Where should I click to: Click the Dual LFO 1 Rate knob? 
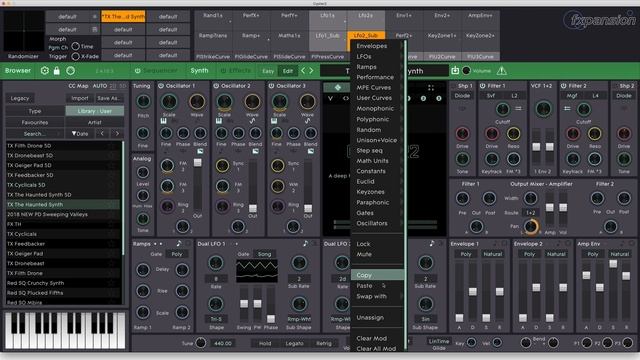(216, 263)
